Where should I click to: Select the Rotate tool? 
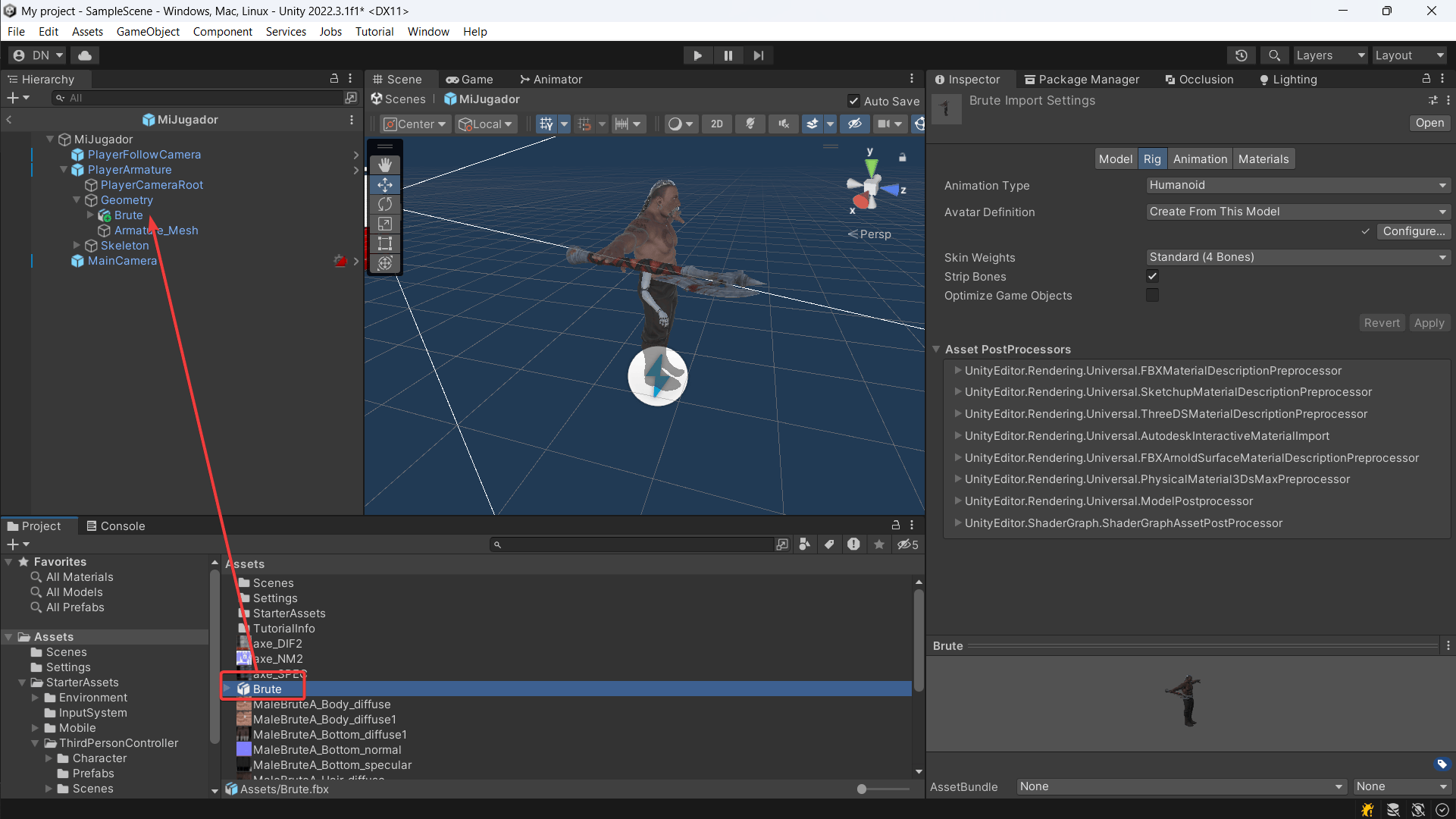385,204
